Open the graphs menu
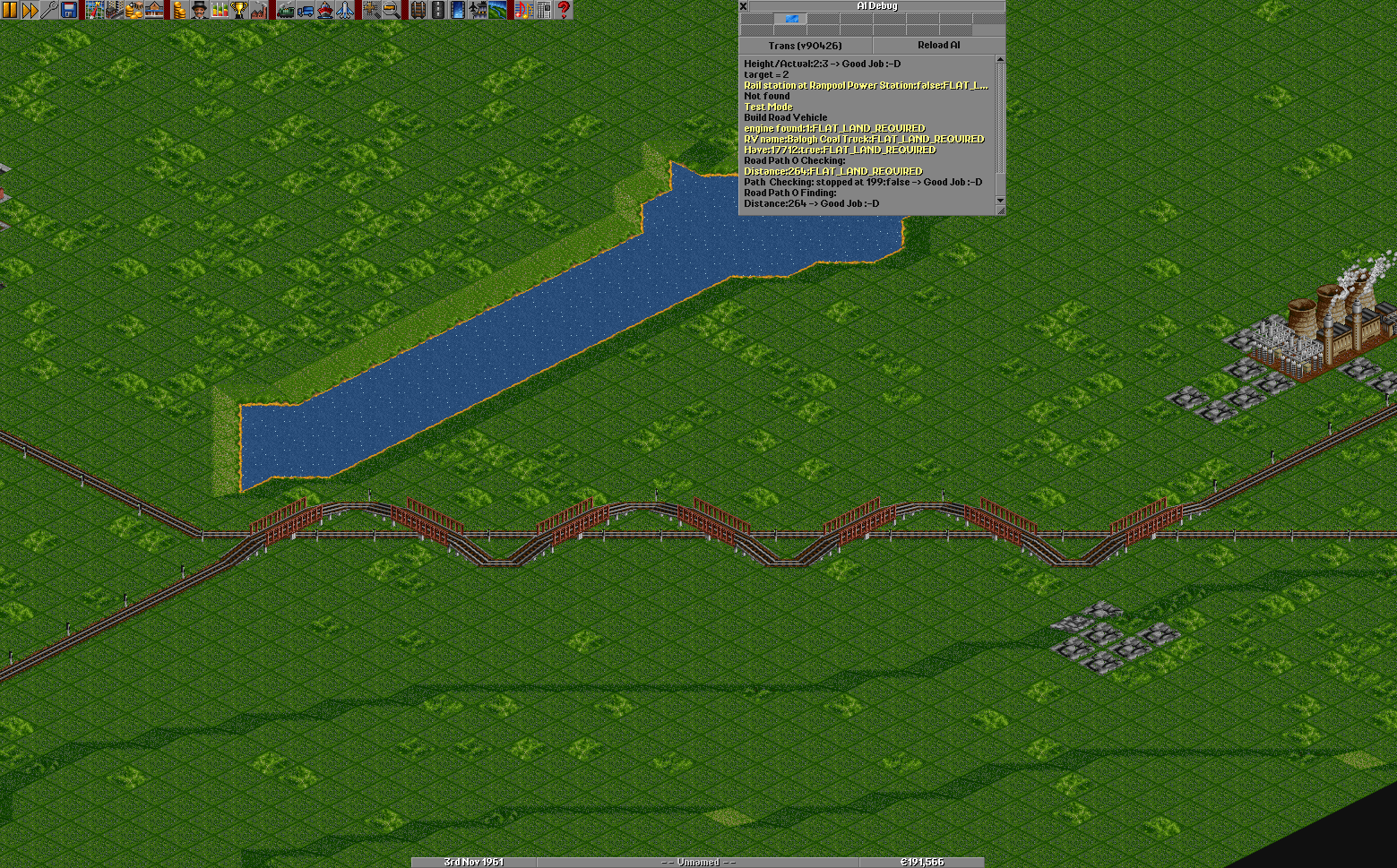This screenshot has width=1397, height=868. (219, 10)
